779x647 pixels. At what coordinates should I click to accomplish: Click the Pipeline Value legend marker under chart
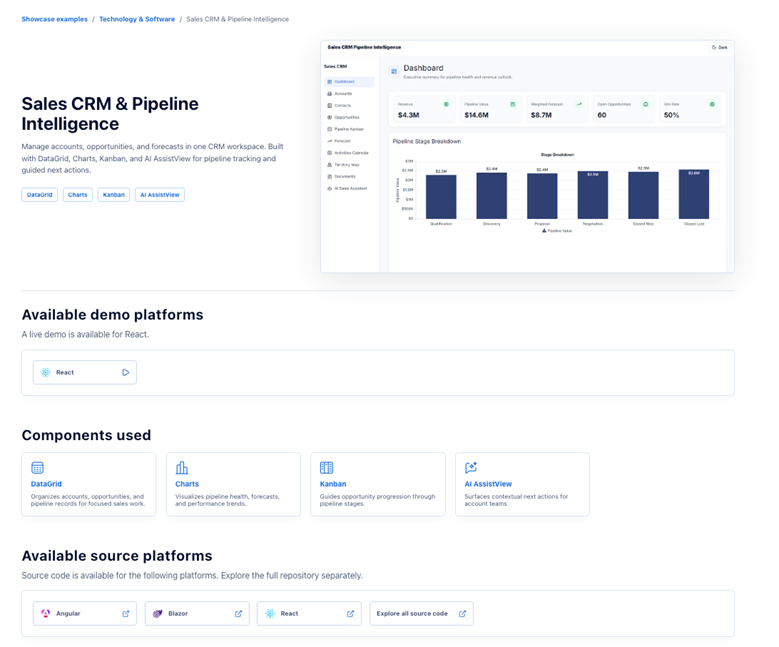544,231
